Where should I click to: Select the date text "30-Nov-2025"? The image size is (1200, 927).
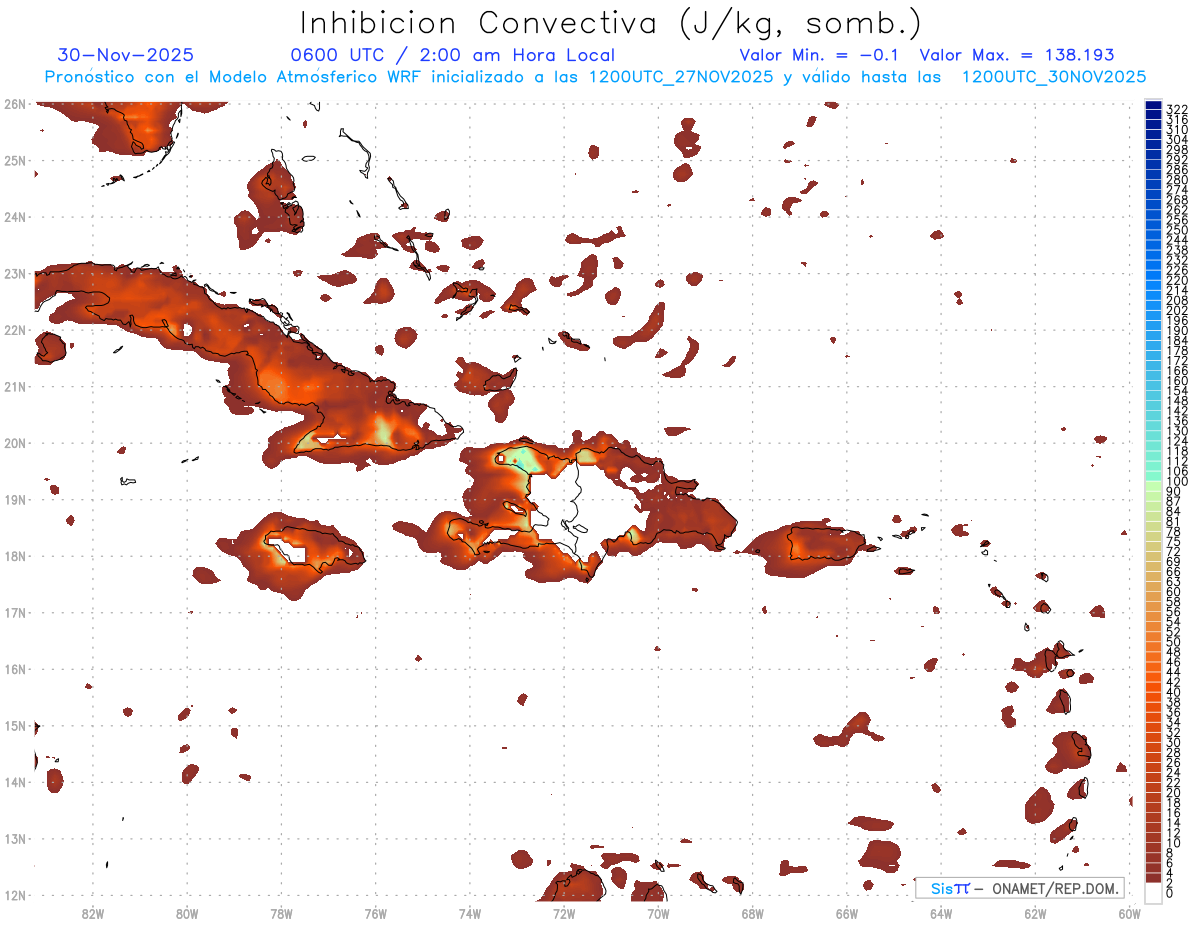point(126,55)
